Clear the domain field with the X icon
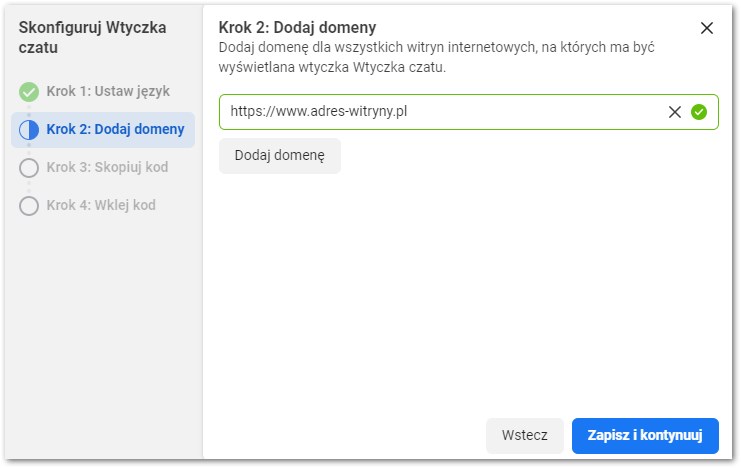Image resolution: width=741 pixels, height=468 pixels. coord(674,112)
